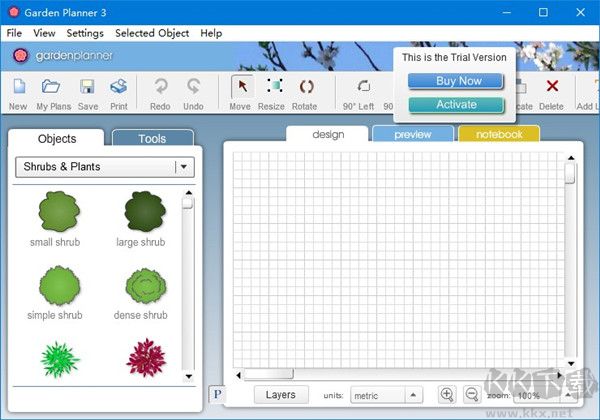Pick the red leafy plant object
Screen dimensions: 600x420
point(146,358)
